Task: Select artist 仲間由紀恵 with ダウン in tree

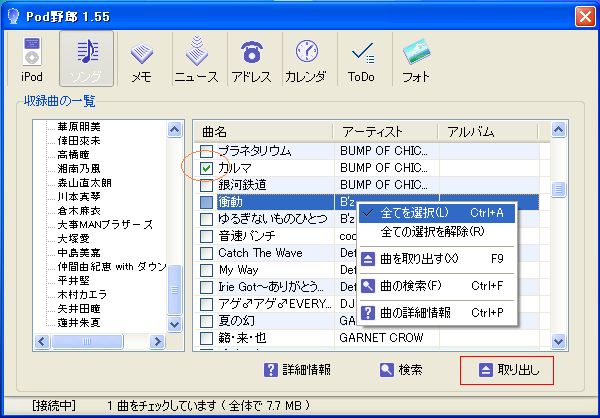Action: pyautogui.click(x=112, y=267)
